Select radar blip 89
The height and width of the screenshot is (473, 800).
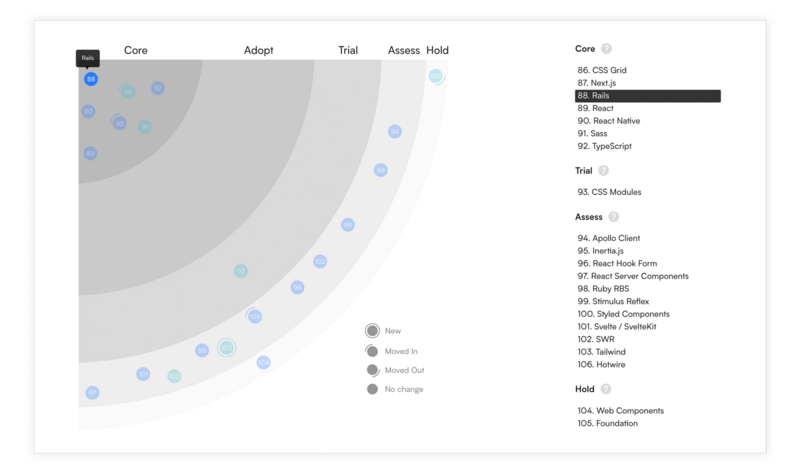(90, 153)
